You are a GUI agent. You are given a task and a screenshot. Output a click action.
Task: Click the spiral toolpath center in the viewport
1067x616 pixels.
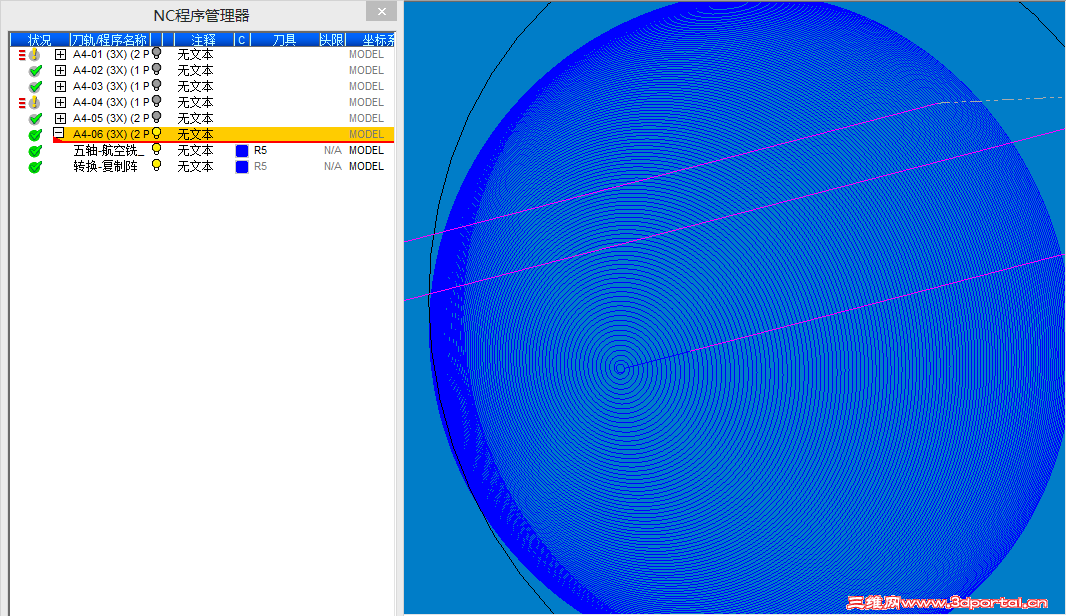pos(620,368)
